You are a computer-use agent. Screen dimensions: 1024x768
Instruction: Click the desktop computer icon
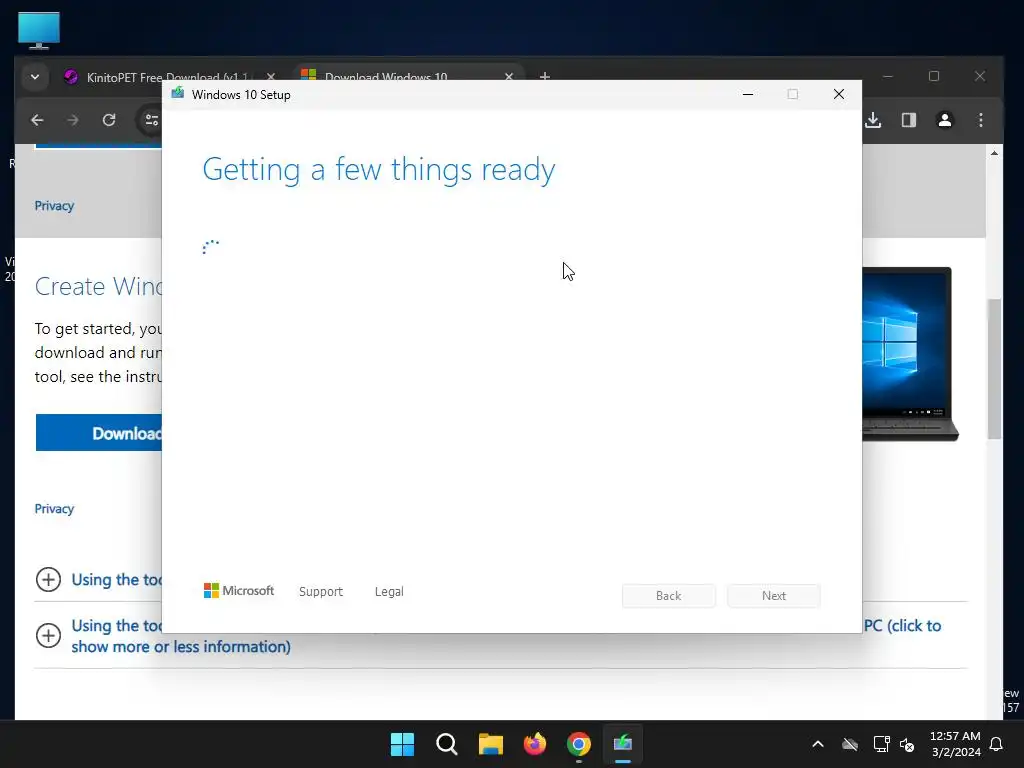pyautogui.click(x=39, y=30)
